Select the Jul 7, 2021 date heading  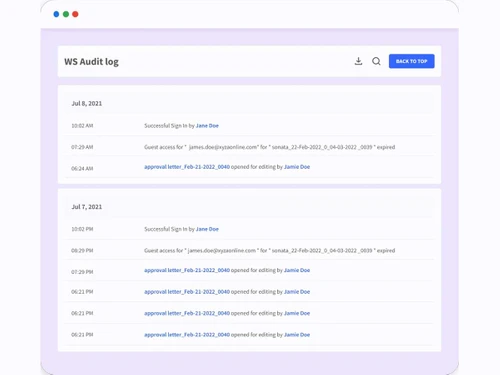pos(87,207)
